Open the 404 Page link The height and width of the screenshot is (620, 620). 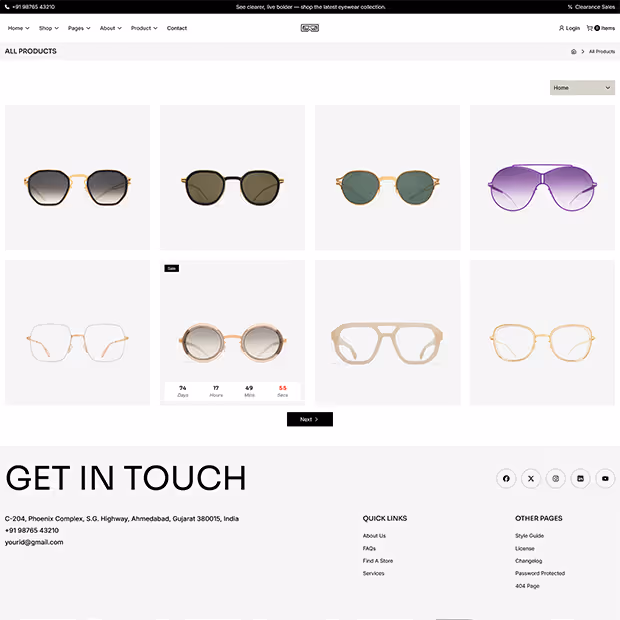[527, 586]
